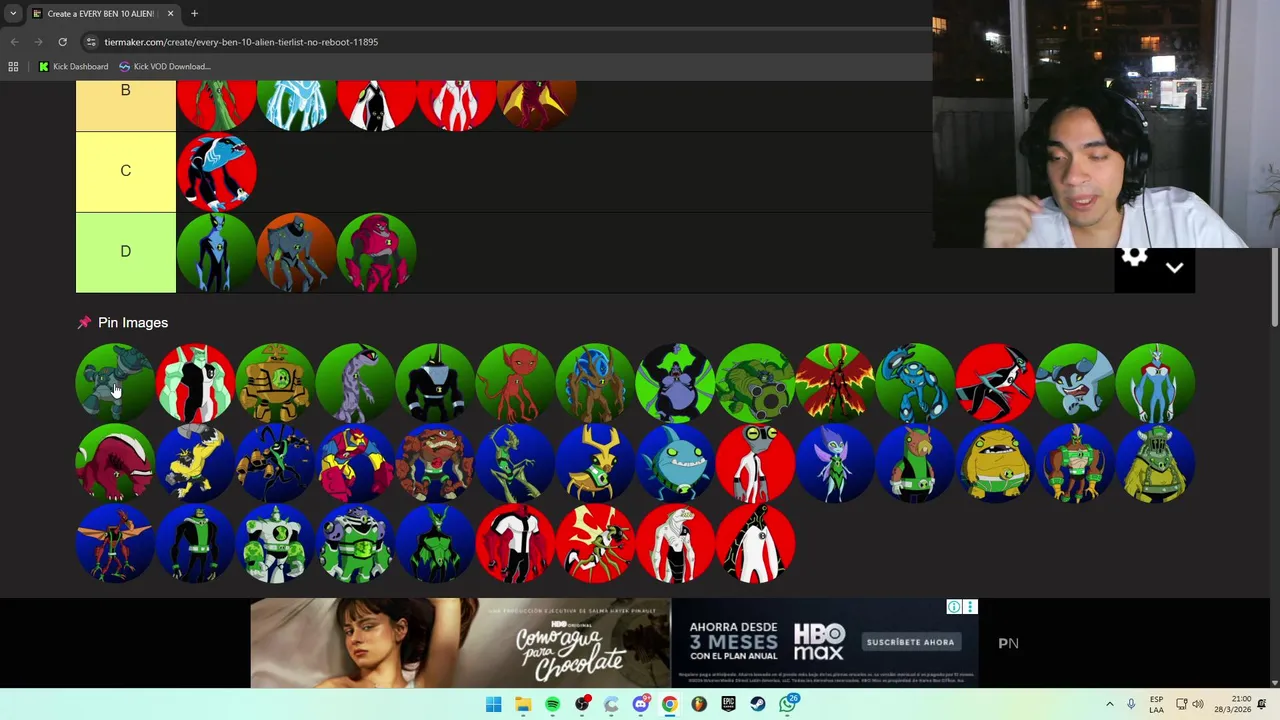Go back to the previous page

point(14,42)
